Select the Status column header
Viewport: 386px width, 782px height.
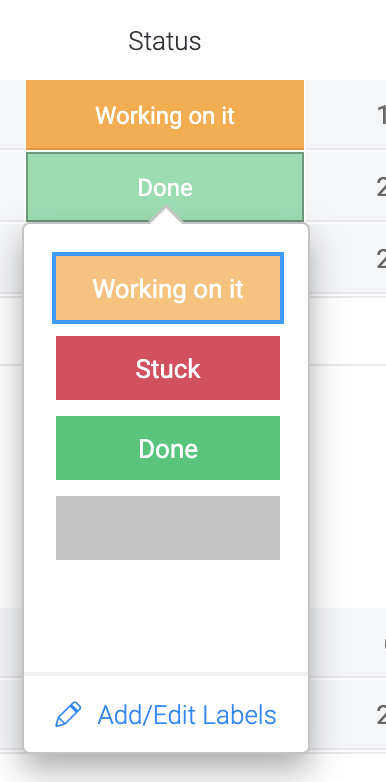tap(165, 41)
